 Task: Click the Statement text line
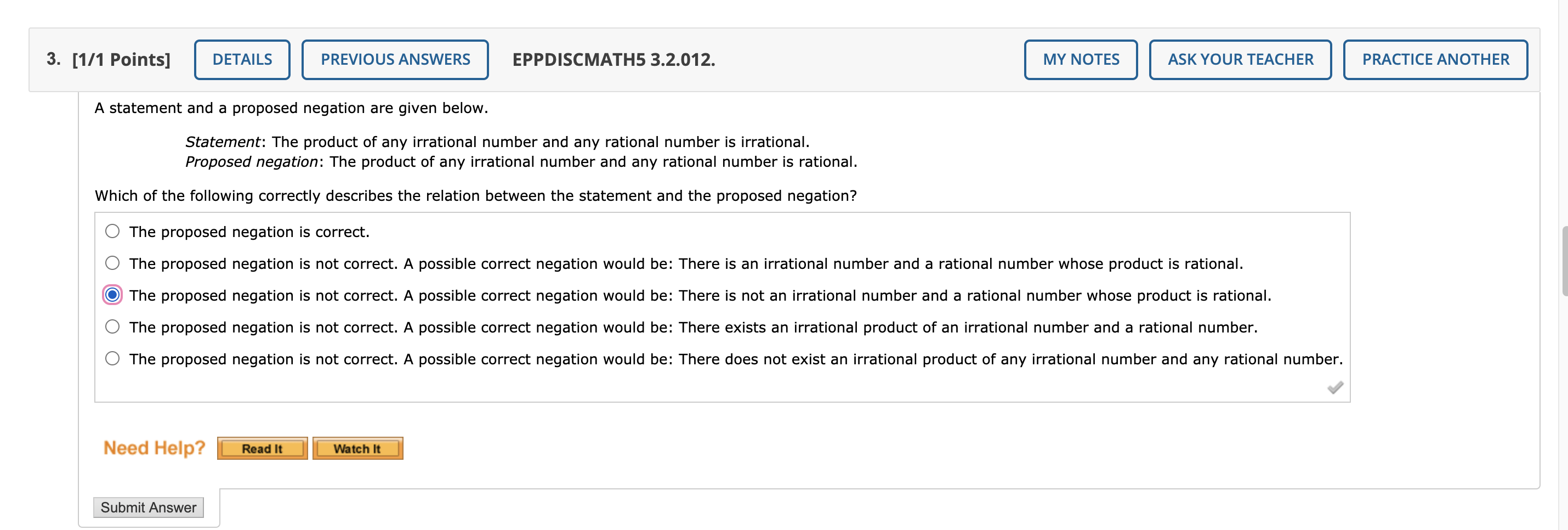[x=497, y=142]
